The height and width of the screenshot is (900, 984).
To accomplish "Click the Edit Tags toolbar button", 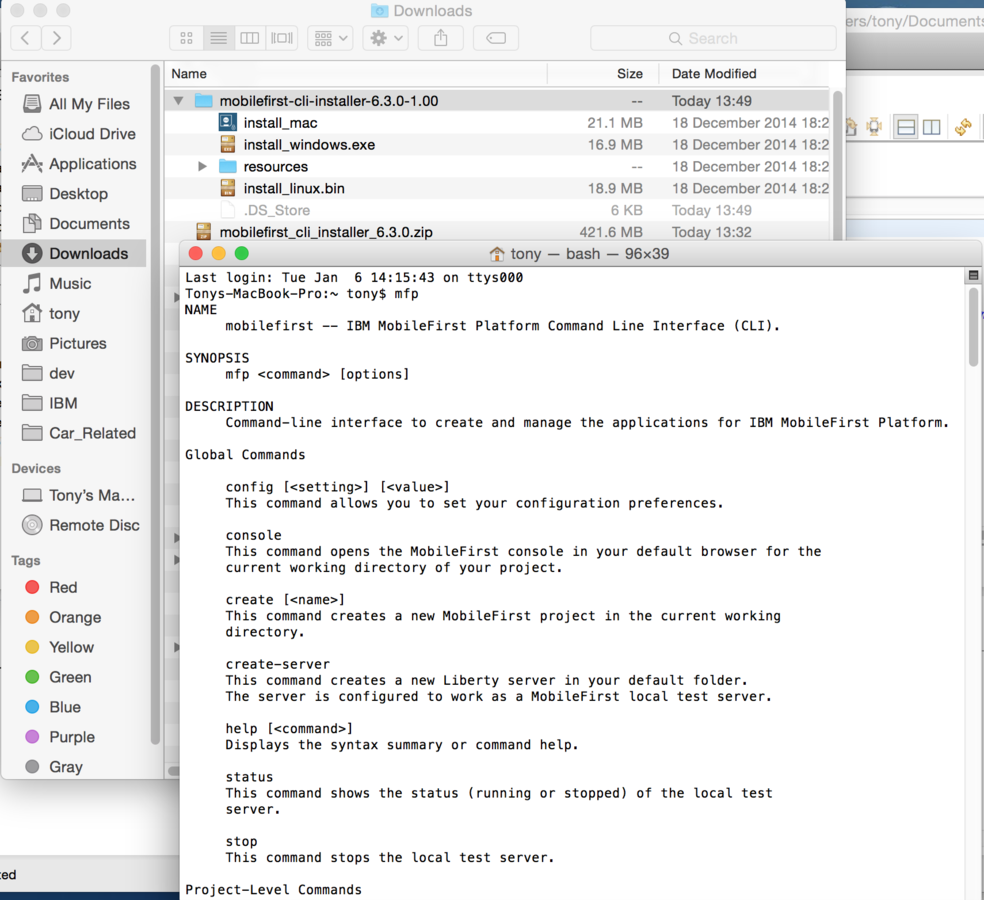I will (496, 38).
